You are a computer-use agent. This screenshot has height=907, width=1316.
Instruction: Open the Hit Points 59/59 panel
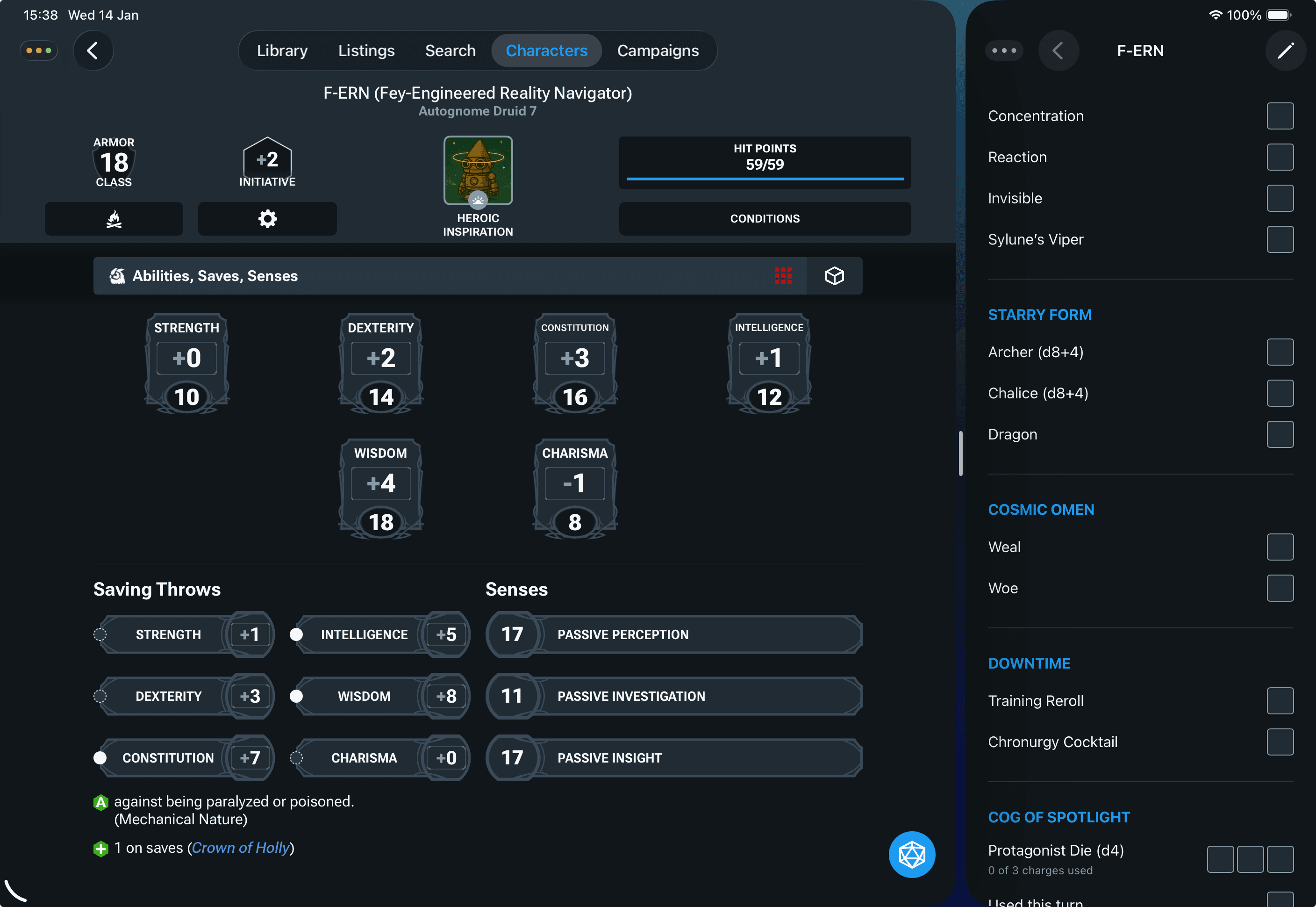765,162
